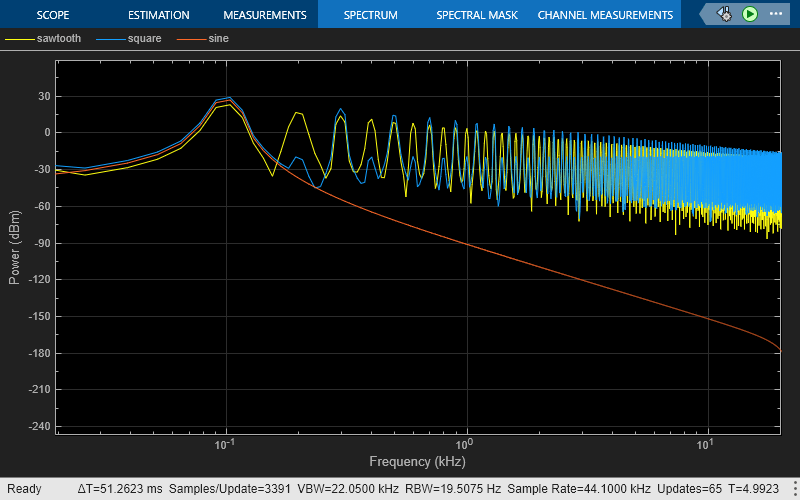The width and height of the screenshot is (800, 500).
Task: Open the Spectral Mask tab
Action: [x=476, y=15]
